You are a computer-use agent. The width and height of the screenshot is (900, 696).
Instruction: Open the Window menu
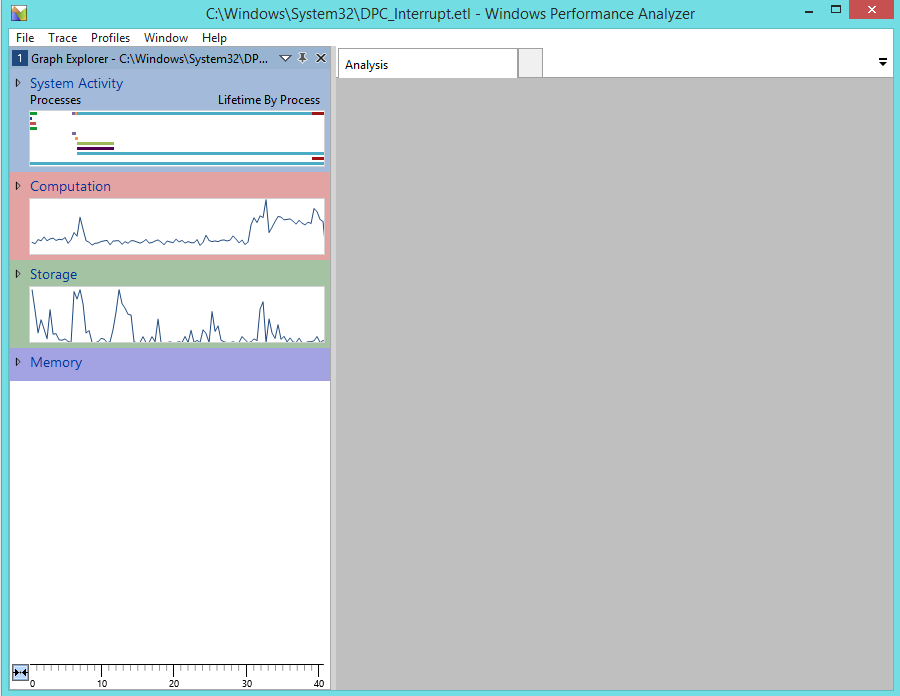166,38
